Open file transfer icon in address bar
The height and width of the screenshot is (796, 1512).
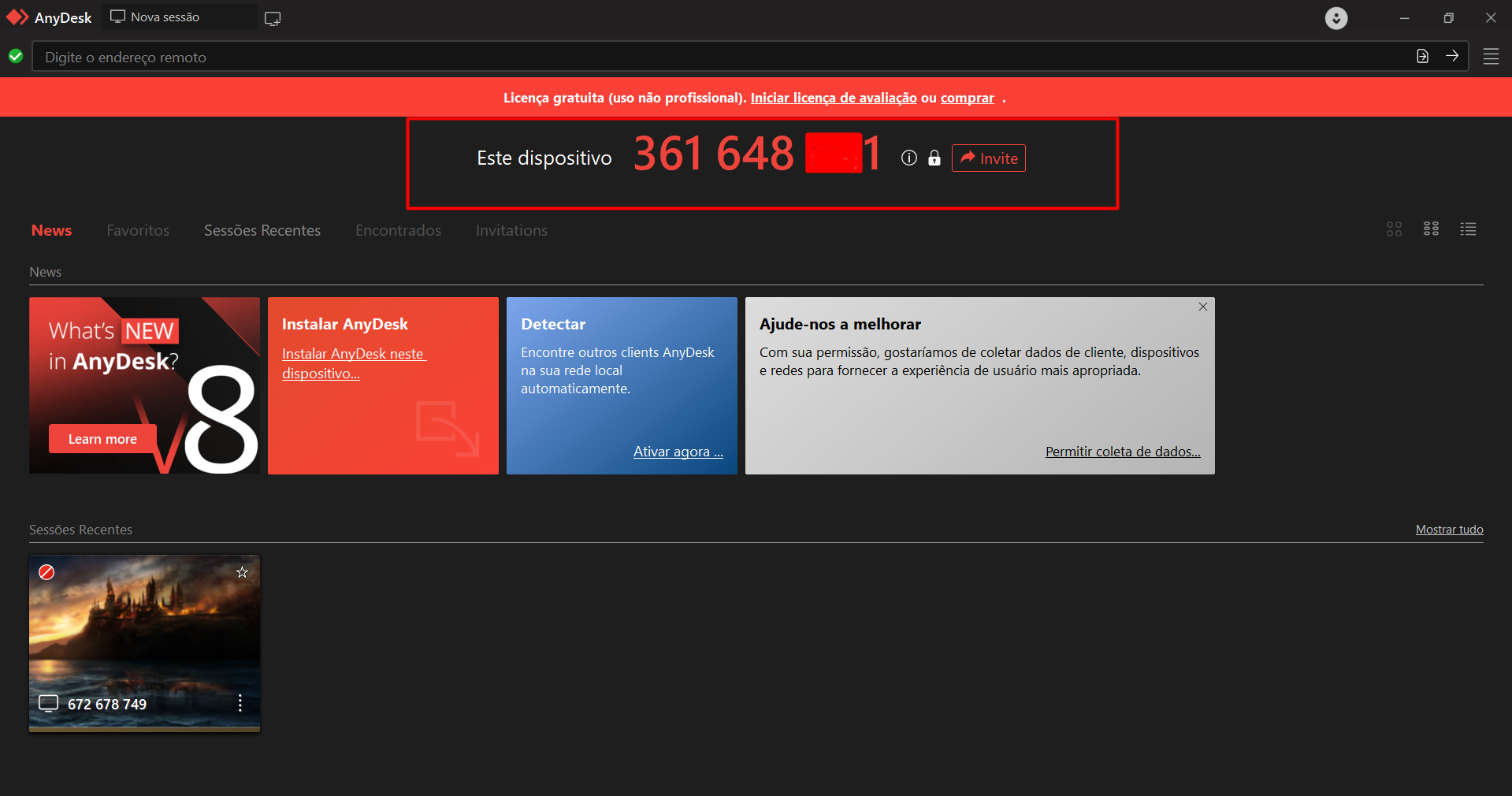[1422, 56]
